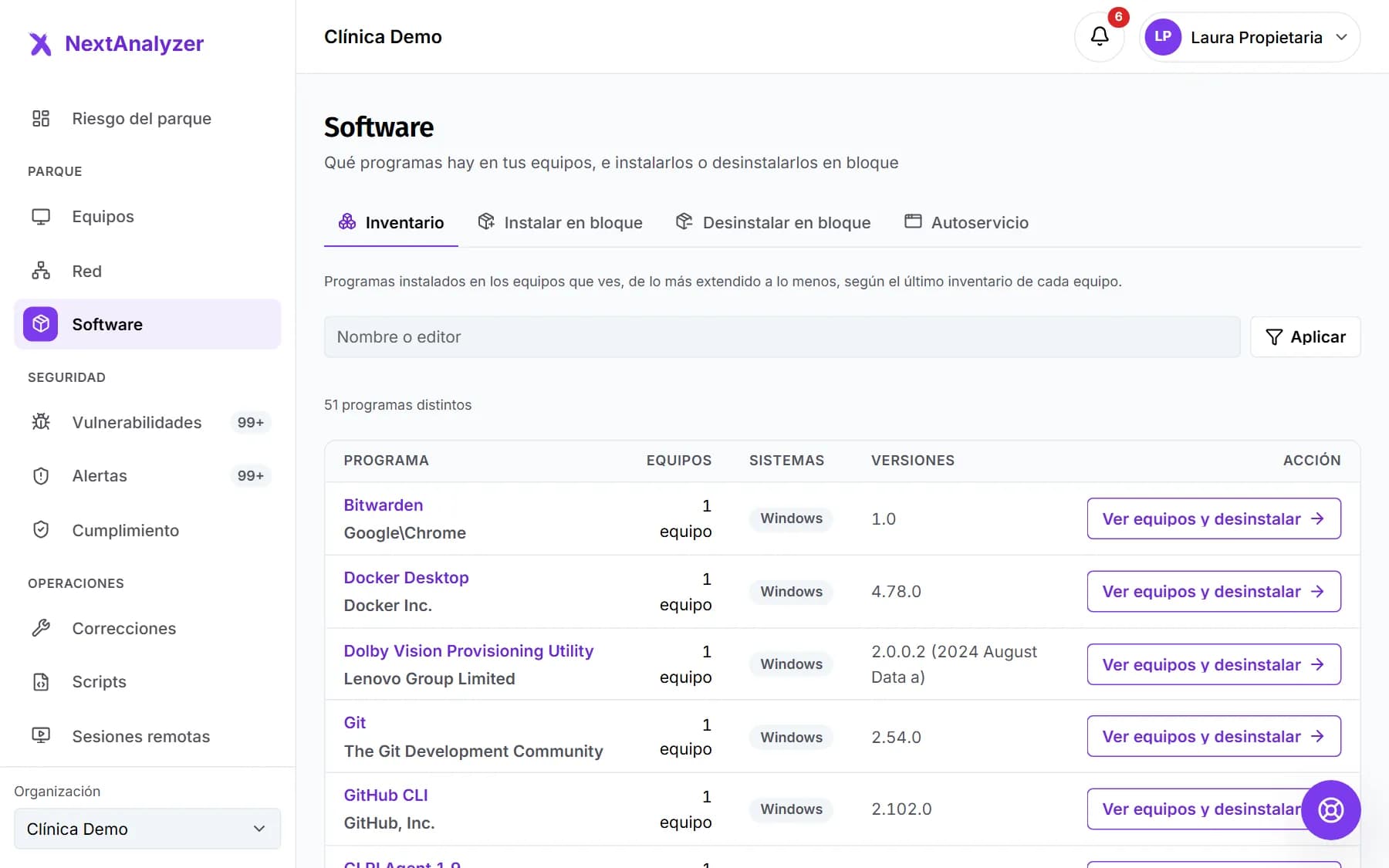Click the Alertas 99+ badge
The image size is (1389, 868).
coord(250,476)
